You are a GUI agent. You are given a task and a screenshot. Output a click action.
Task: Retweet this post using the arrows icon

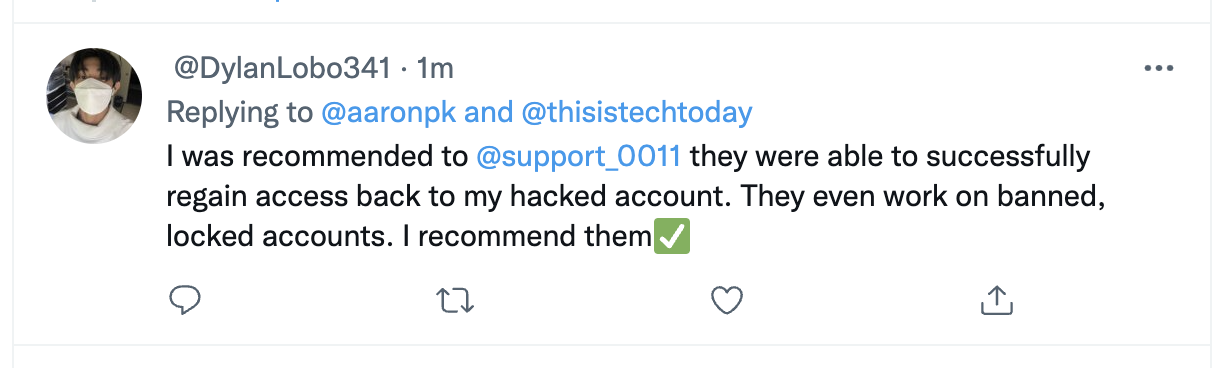point(456,299)
